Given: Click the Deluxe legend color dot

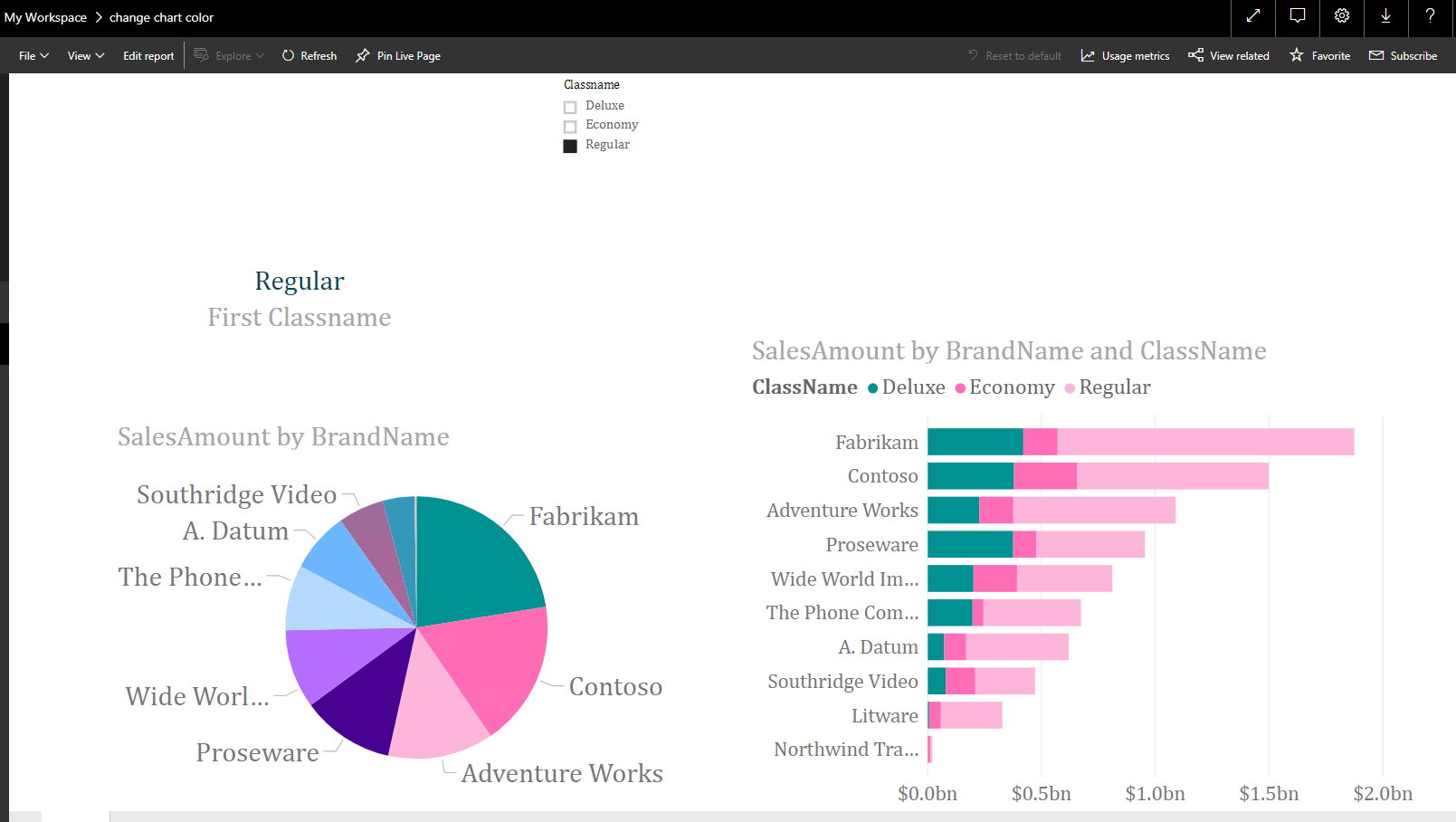Looking at the screenshot, I should click(873, 388).
